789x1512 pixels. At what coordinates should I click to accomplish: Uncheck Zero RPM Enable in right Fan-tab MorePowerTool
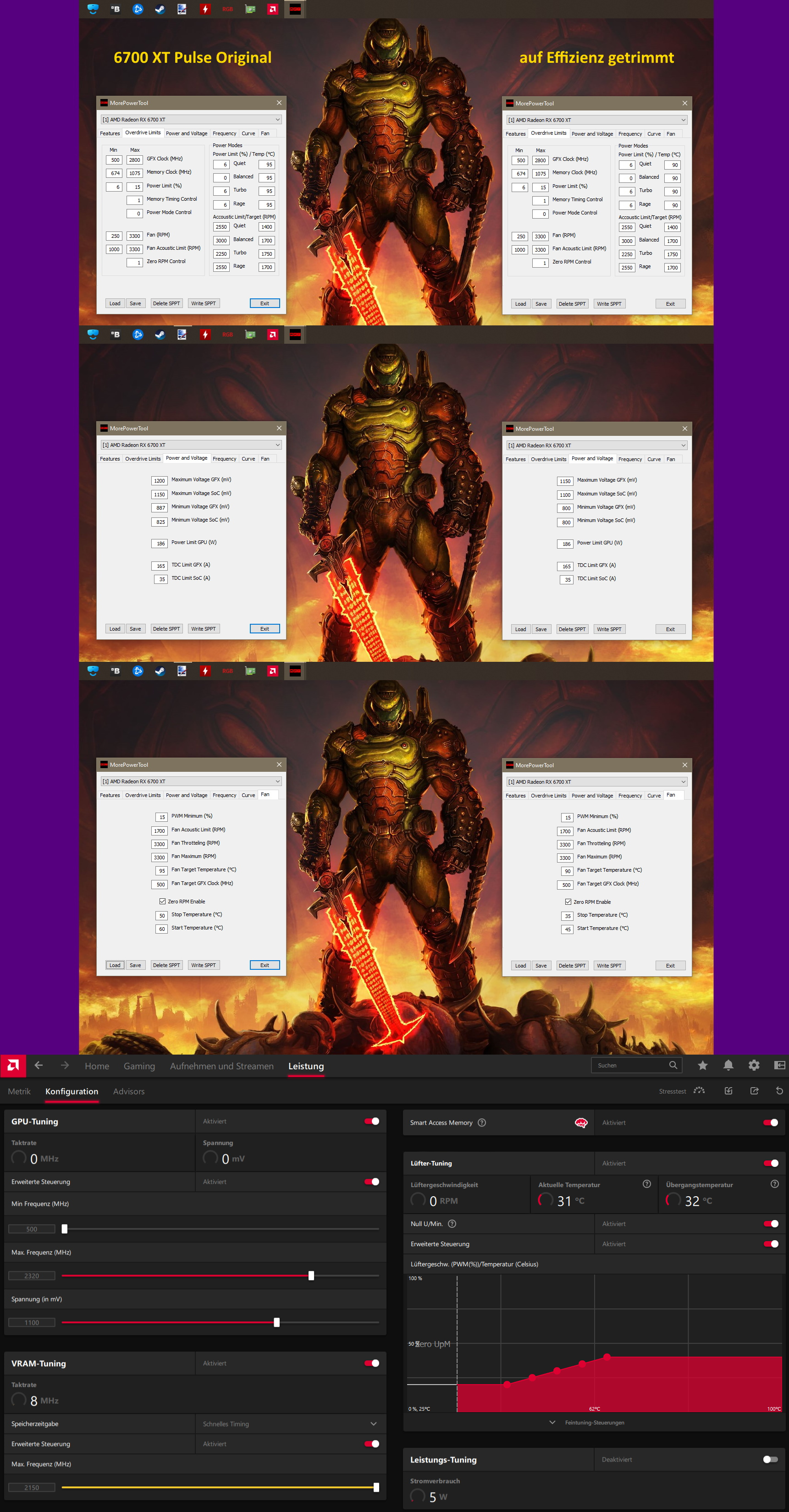[568, 902]
